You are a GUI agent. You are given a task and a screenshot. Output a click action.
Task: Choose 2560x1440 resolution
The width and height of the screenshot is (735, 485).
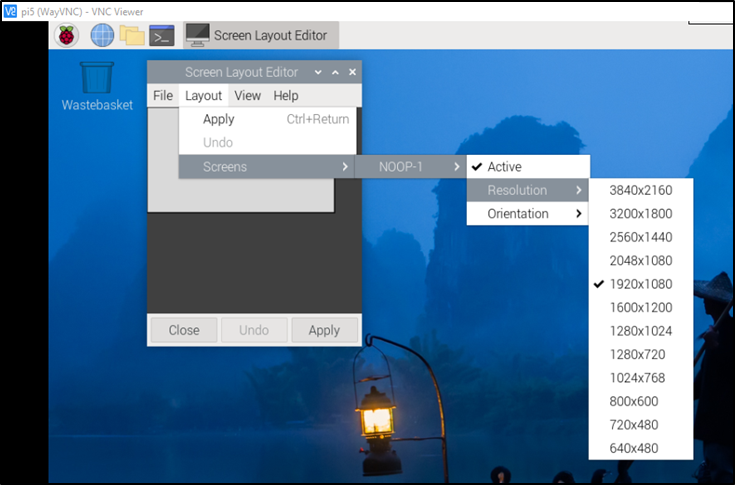pyautogui.click(x=641, y=237)
